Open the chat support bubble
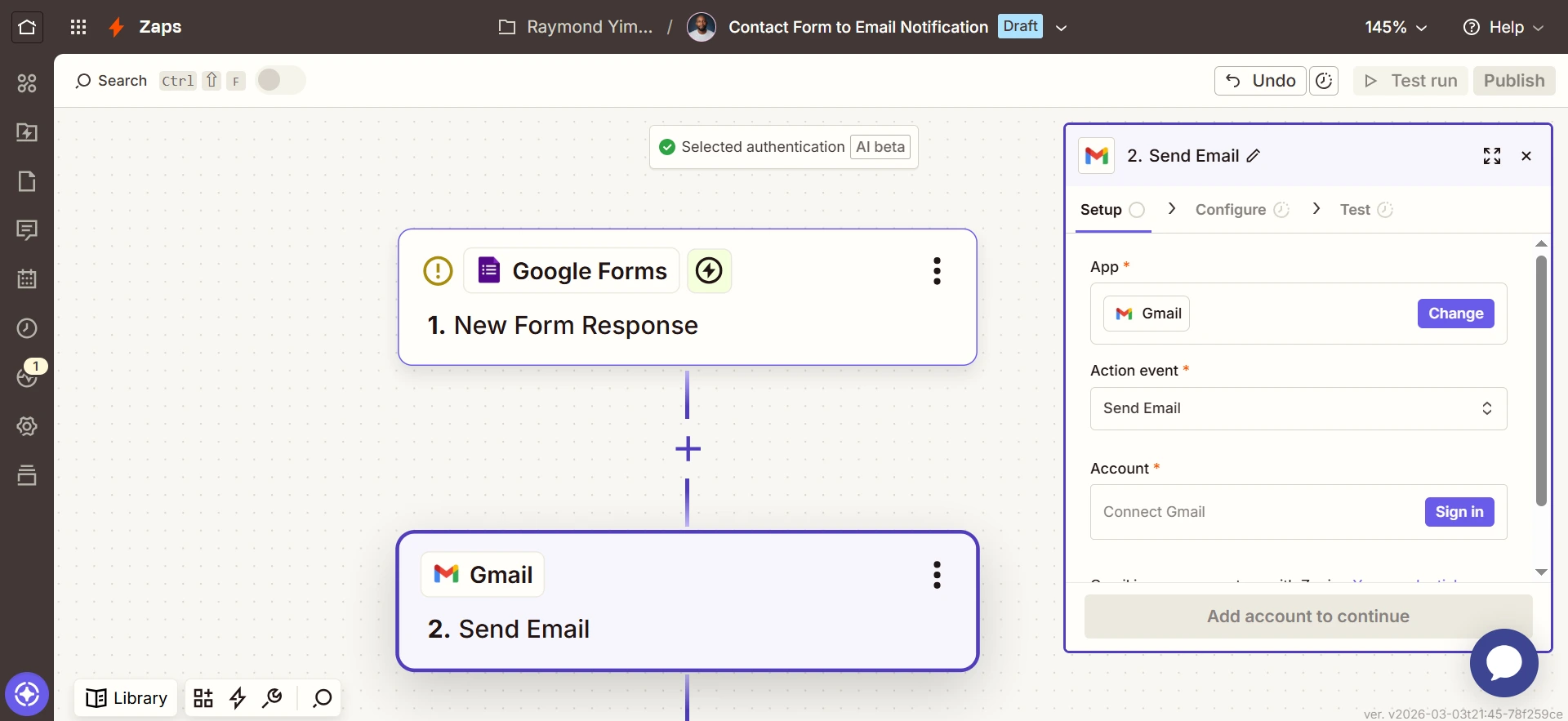Image resolution: width=1568 pixels, height=721 pixels. click(1503, 663)
